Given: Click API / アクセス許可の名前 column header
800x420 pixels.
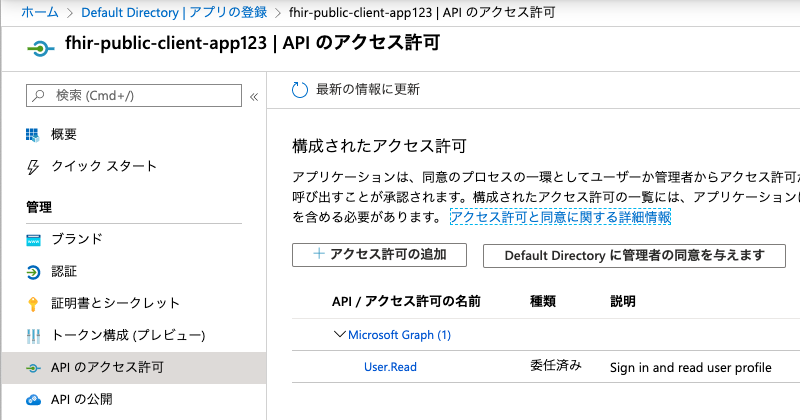Looking at the screenshot, I should click(406, 301).
